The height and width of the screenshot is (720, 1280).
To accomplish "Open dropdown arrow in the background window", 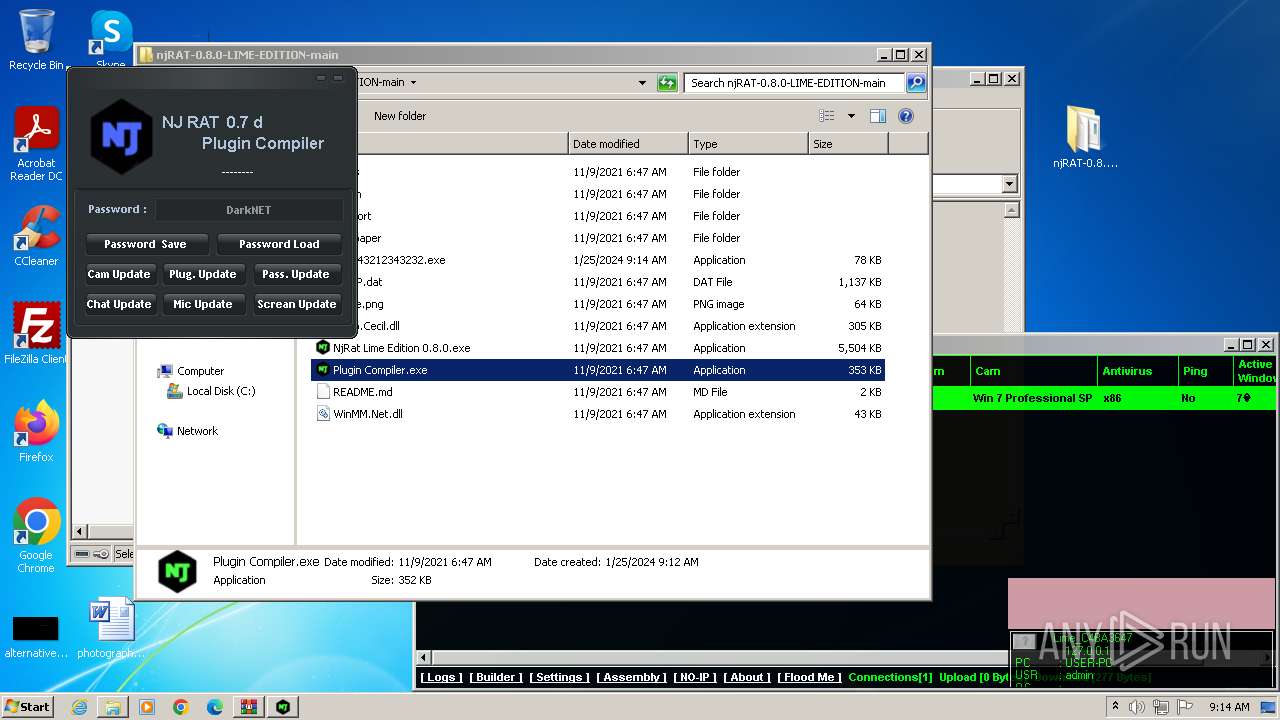I will pyautogui.click(x=1009, y=184).
